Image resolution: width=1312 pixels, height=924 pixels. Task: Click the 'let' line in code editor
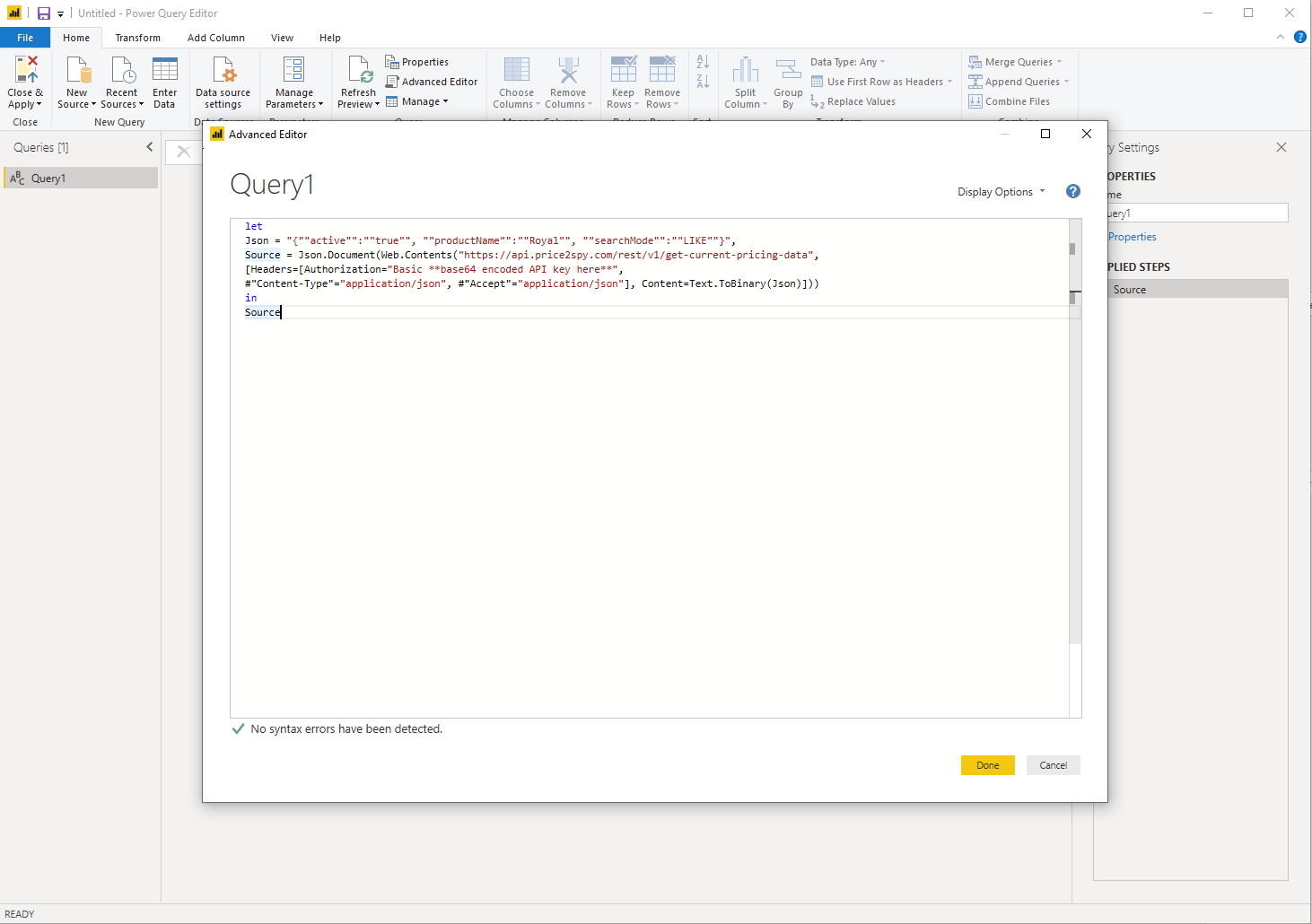click(x=254, y=226)
